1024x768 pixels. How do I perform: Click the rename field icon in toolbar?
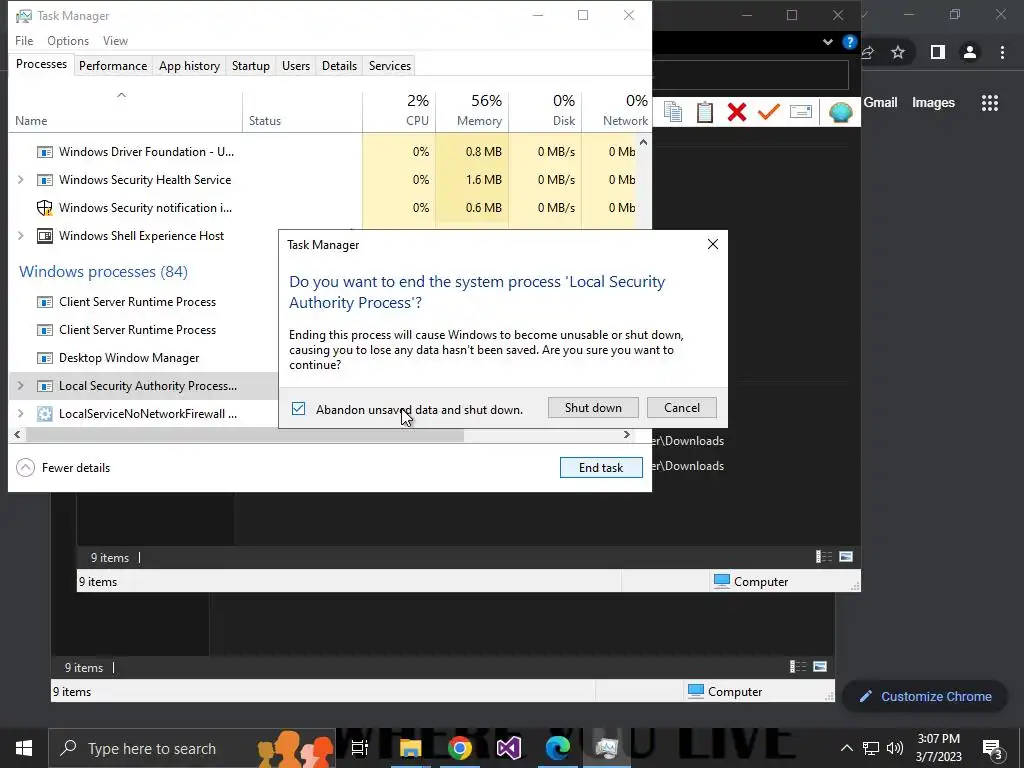tap(801, 112)
